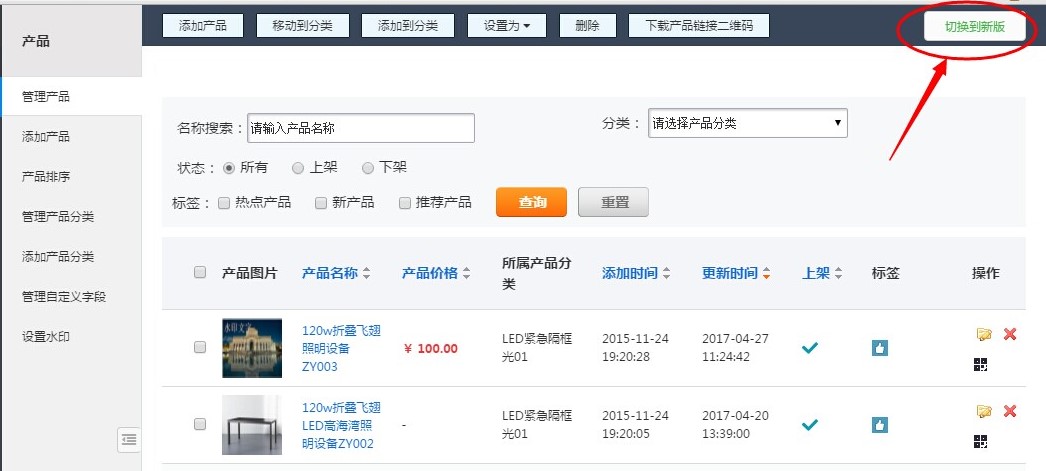
Task: Click 上架 checkmark icon for product ZY002
Action: (810, 425)
